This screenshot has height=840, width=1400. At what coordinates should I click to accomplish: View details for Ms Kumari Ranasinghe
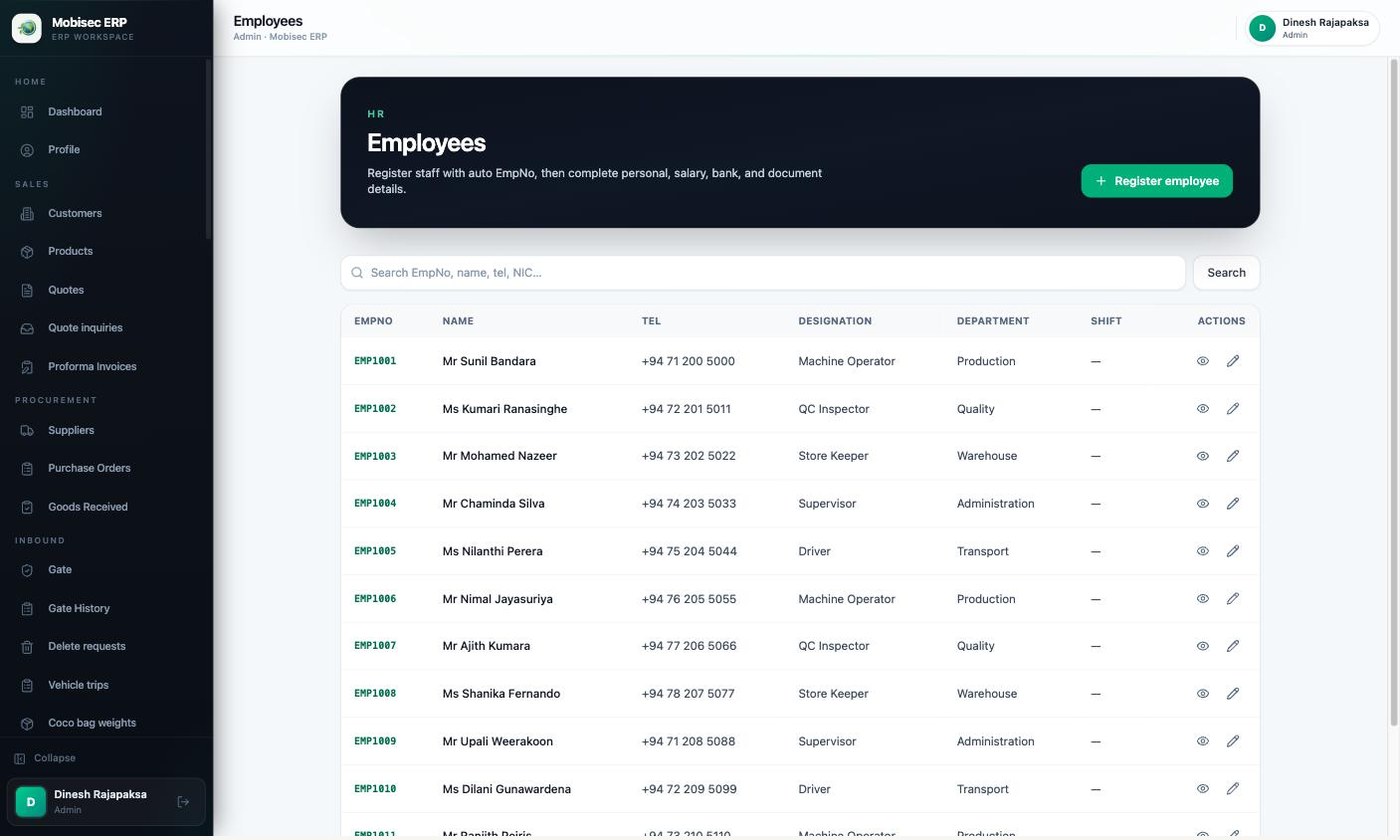1203,409
